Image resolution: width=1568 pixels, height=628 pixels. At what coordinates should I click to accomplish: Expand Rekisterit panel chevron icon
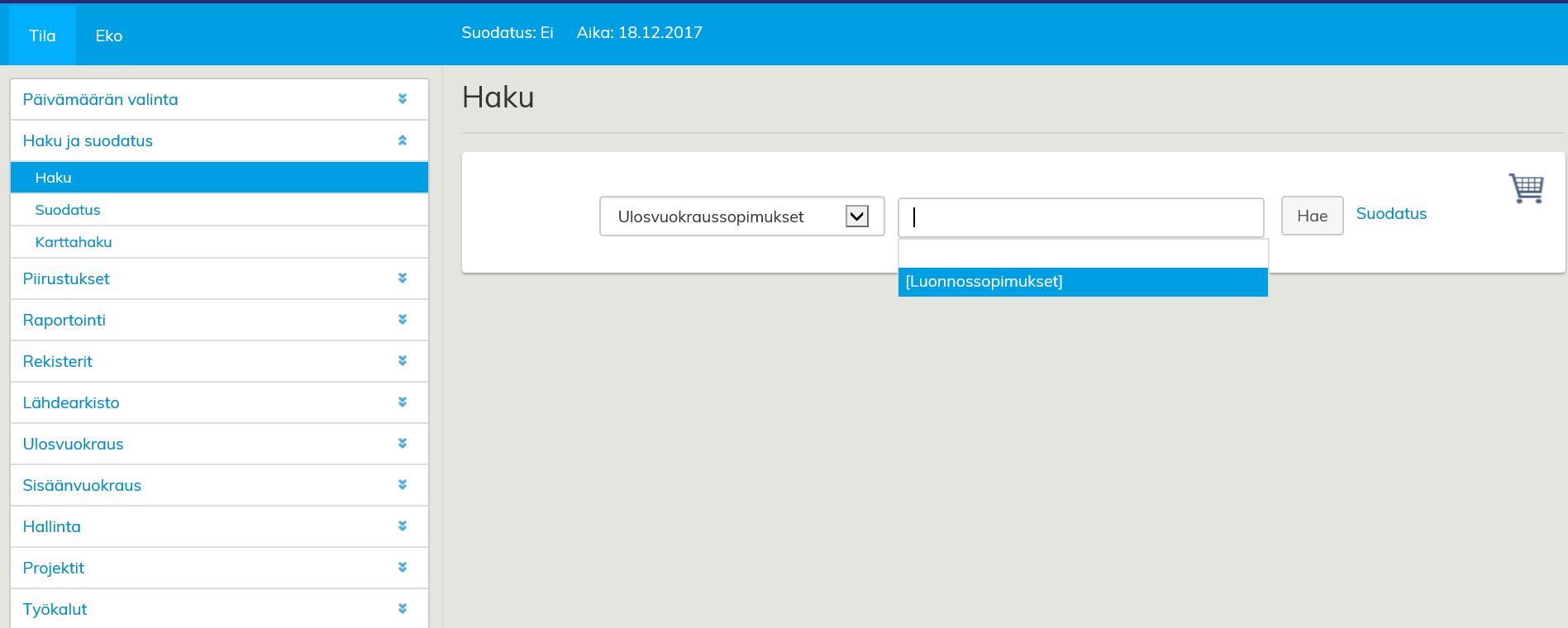click(403, 361)
